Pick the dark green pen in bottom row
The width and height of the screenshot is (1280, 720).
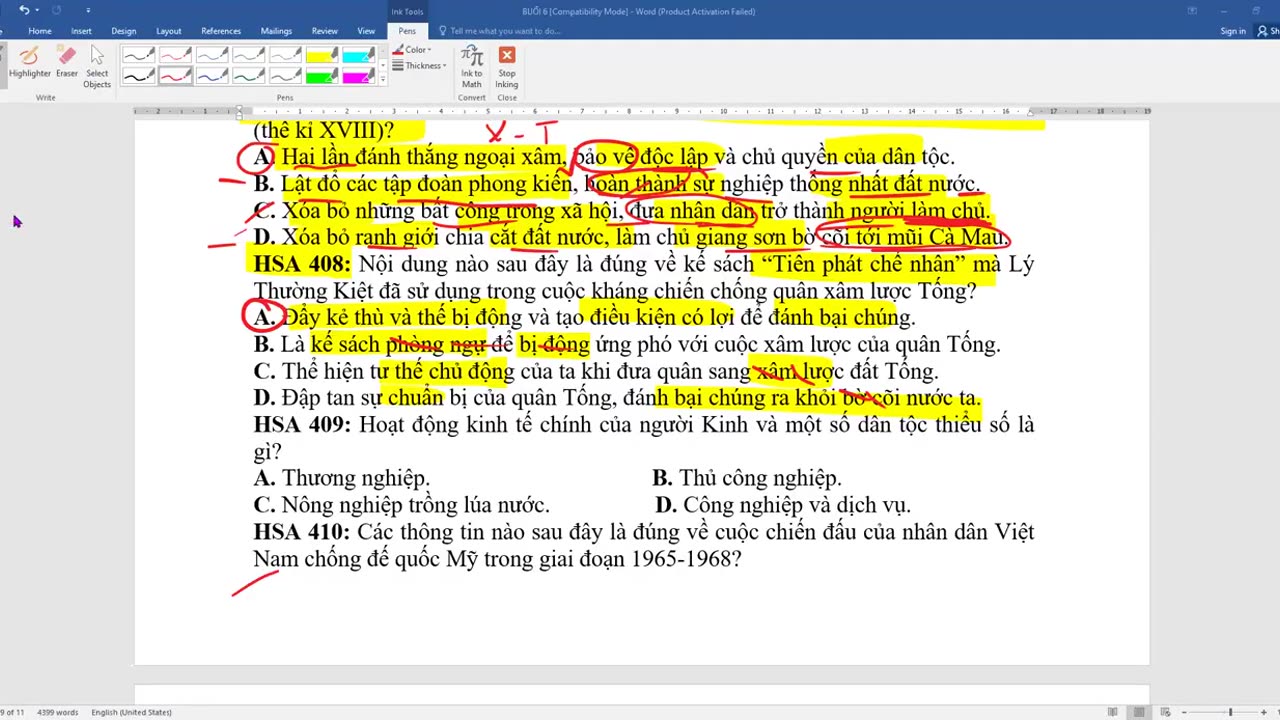(249, 76)
